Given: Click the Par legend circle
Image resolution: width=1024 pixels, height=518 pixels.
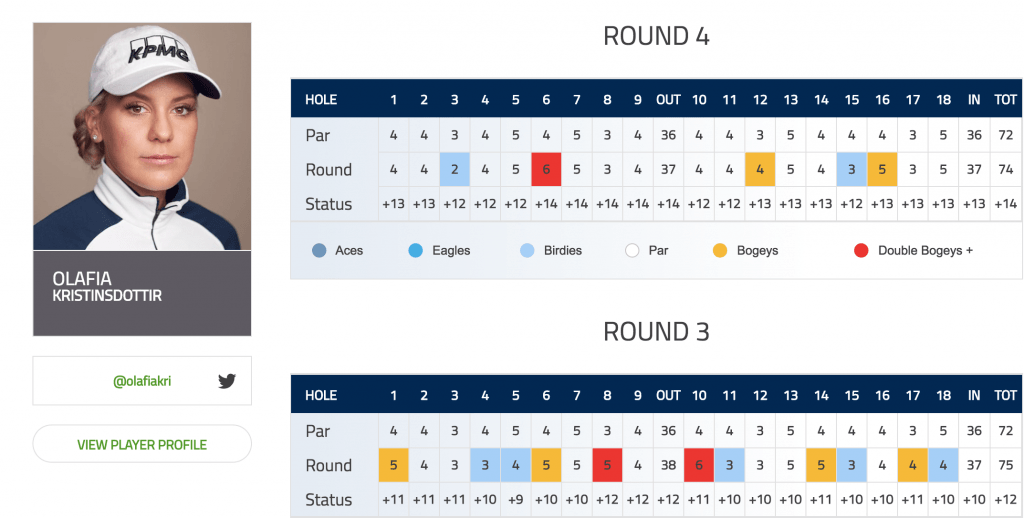Looking at the screenshot, I should click(632, 250).
